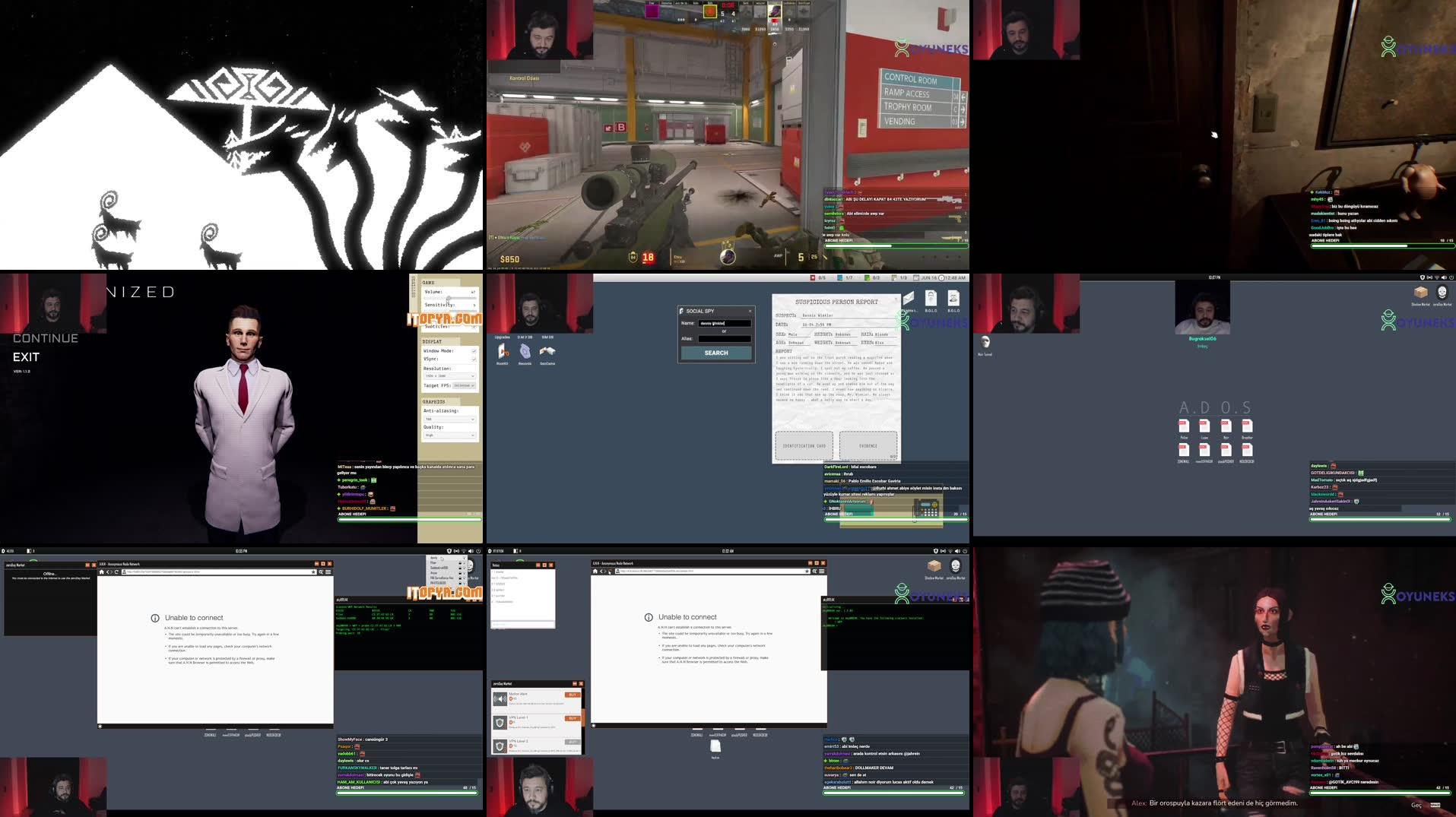The image size is (1456, 817).
Task: Buy Motion Alert in zeroDay Market
Action: [572, 695]
